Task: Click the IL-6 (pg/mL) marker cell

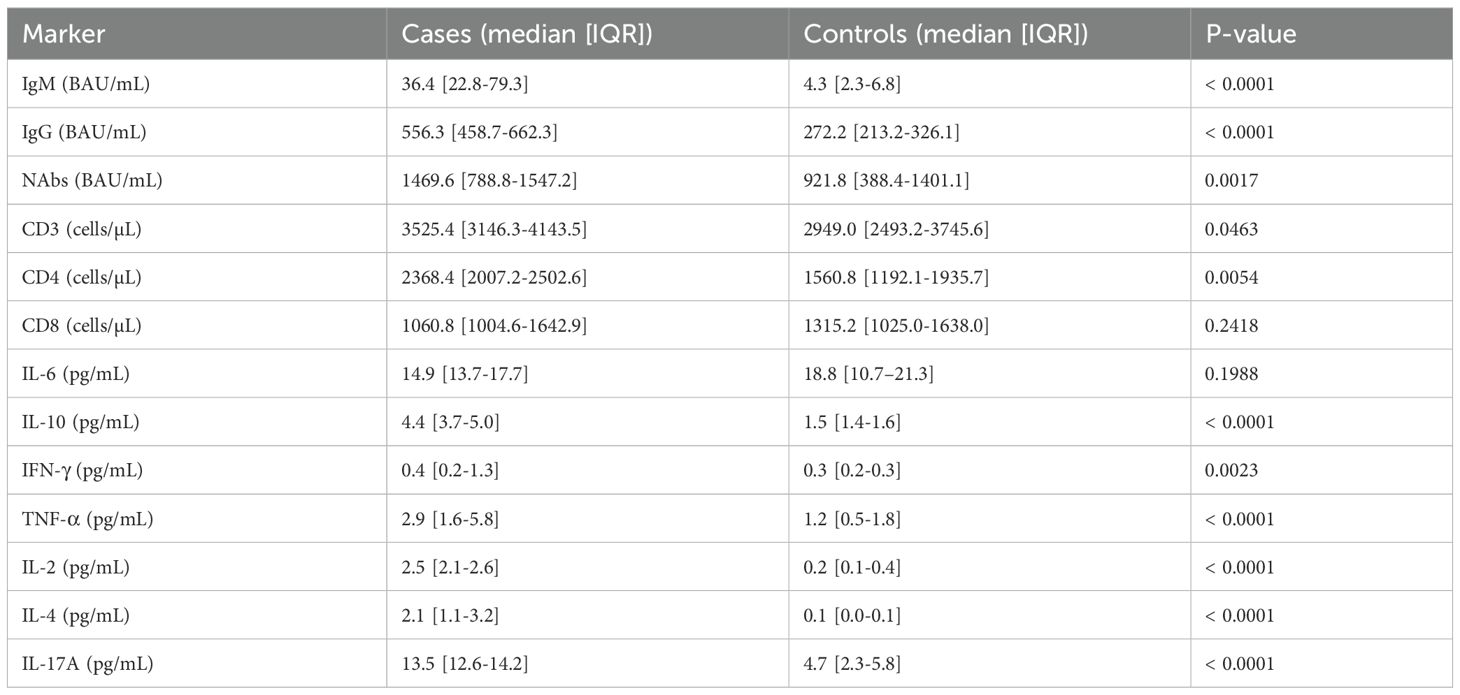Action: coord(75,374)
